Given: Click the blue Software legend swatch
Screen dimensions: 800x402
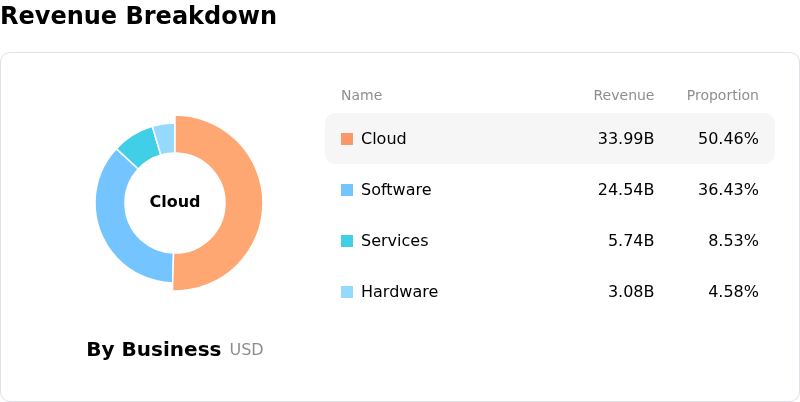Looking at the screenshot, I should click(347, 190).
